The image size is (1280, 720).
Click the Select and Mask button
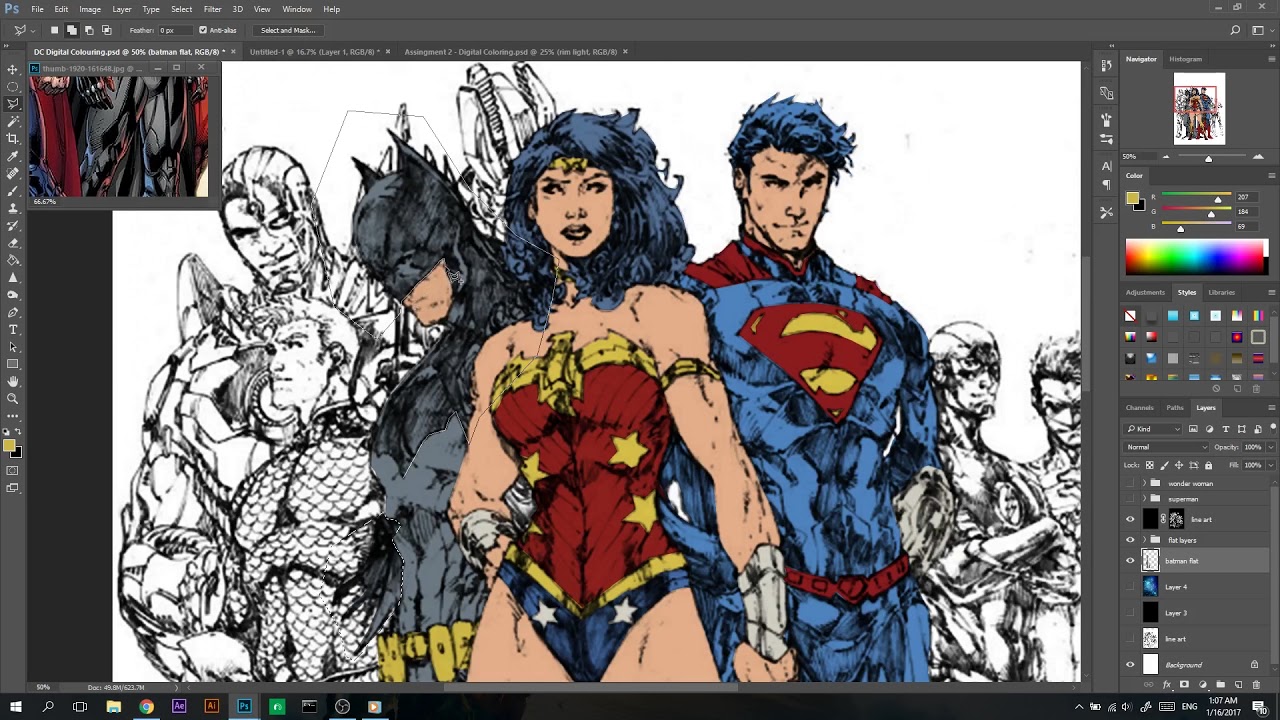coord(288,30)
